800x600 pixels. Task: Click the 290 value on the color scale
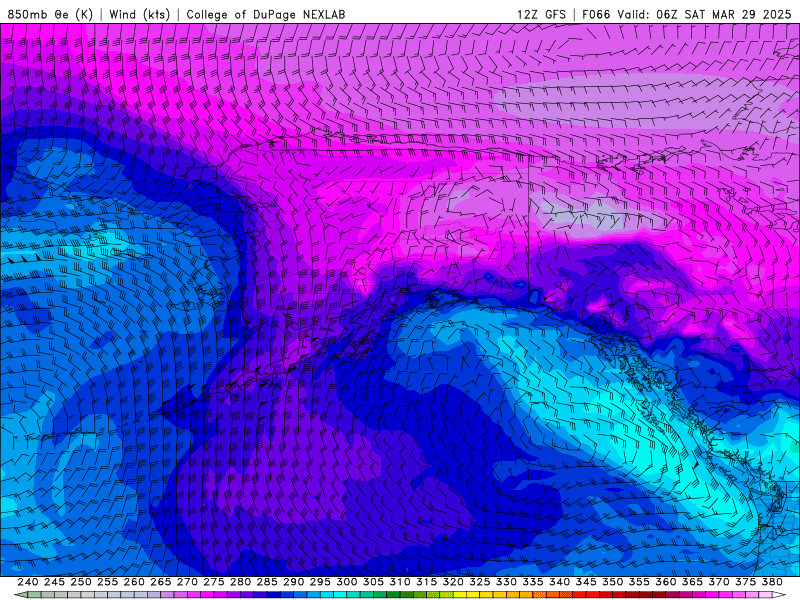click(x=293, y=582)
